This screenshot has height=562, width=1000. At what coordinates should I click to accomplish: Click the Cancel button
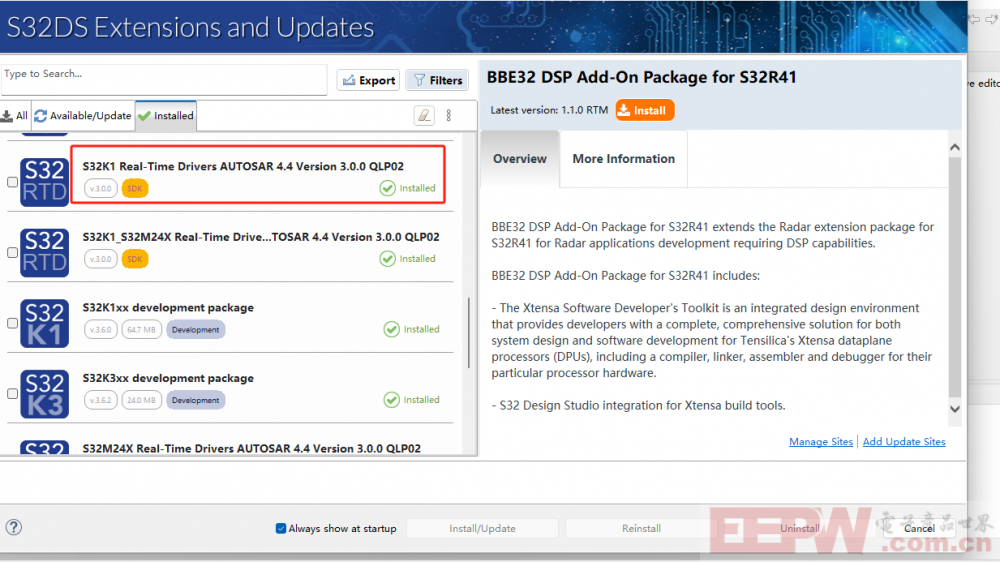(919, 528)
